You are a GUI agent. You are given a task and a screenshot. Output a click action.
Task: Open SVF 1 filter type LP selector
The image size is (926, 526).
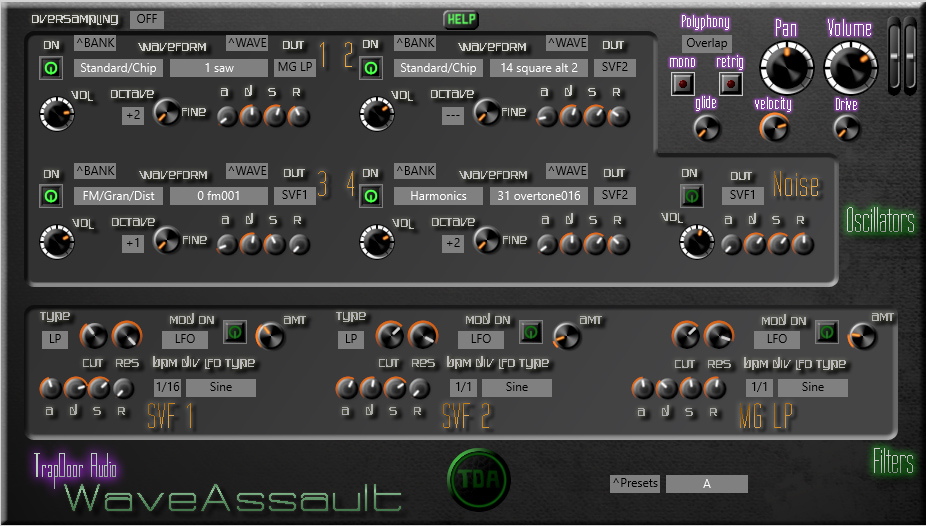tap(55, 339)
